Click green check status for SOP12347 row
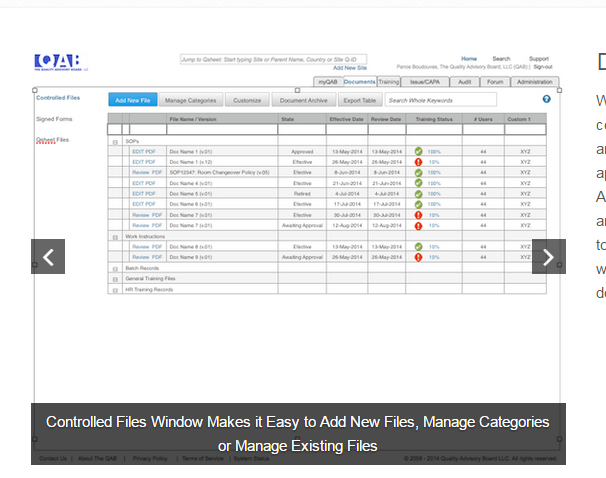 (418, 172)
